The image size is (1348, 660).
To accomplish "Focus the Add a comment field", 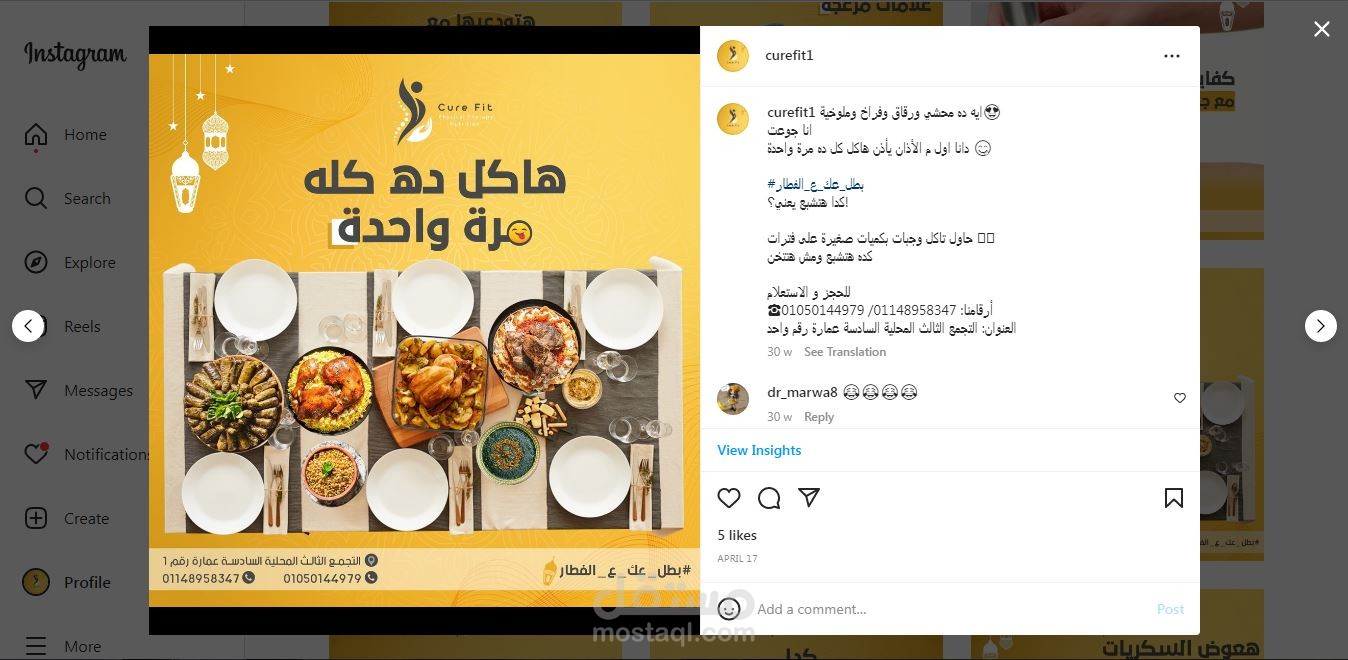I will (950, 609).
